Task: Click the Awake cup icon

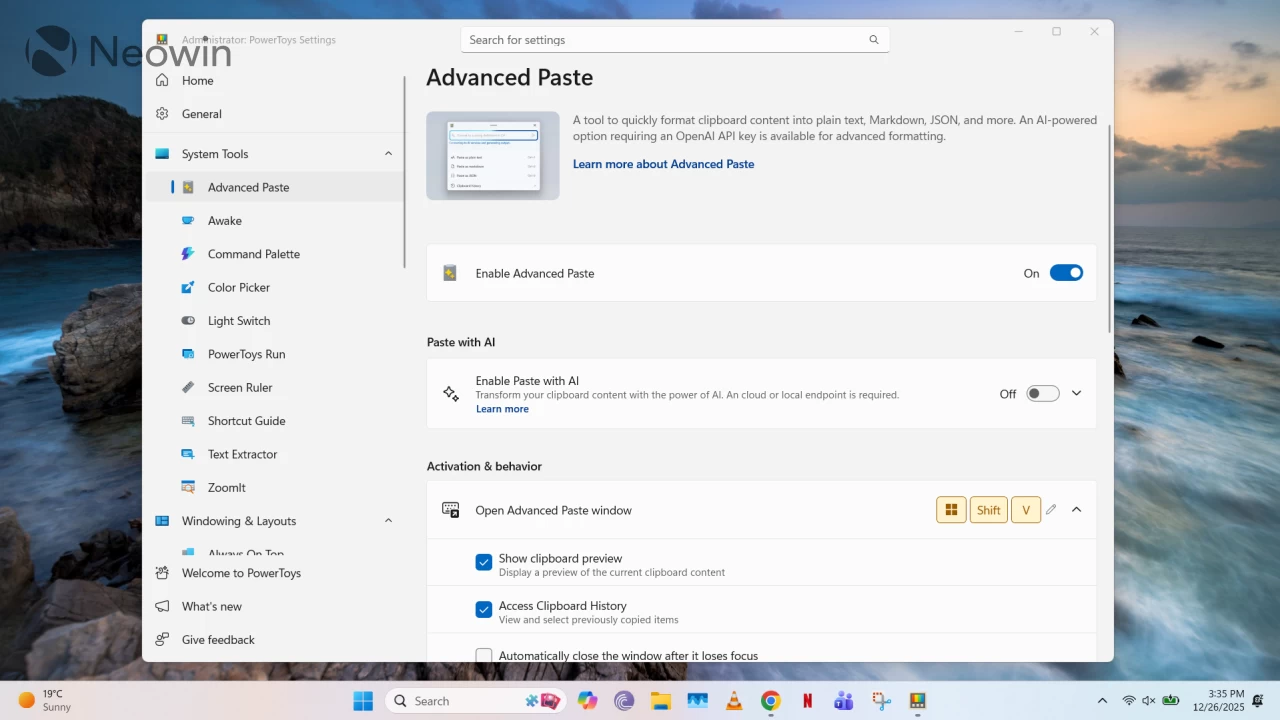Action: pos(188,221)
